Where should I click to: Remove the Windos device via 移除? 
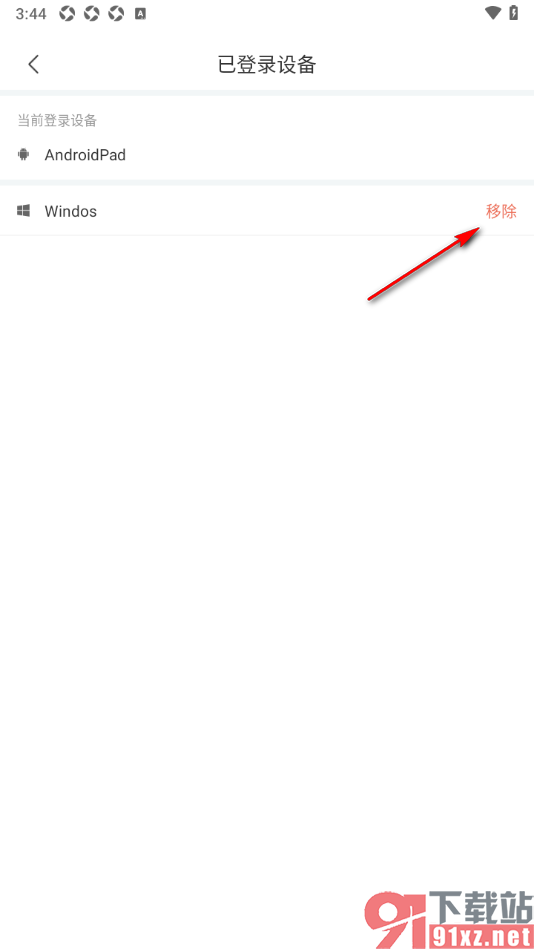[x=501, y=211]
